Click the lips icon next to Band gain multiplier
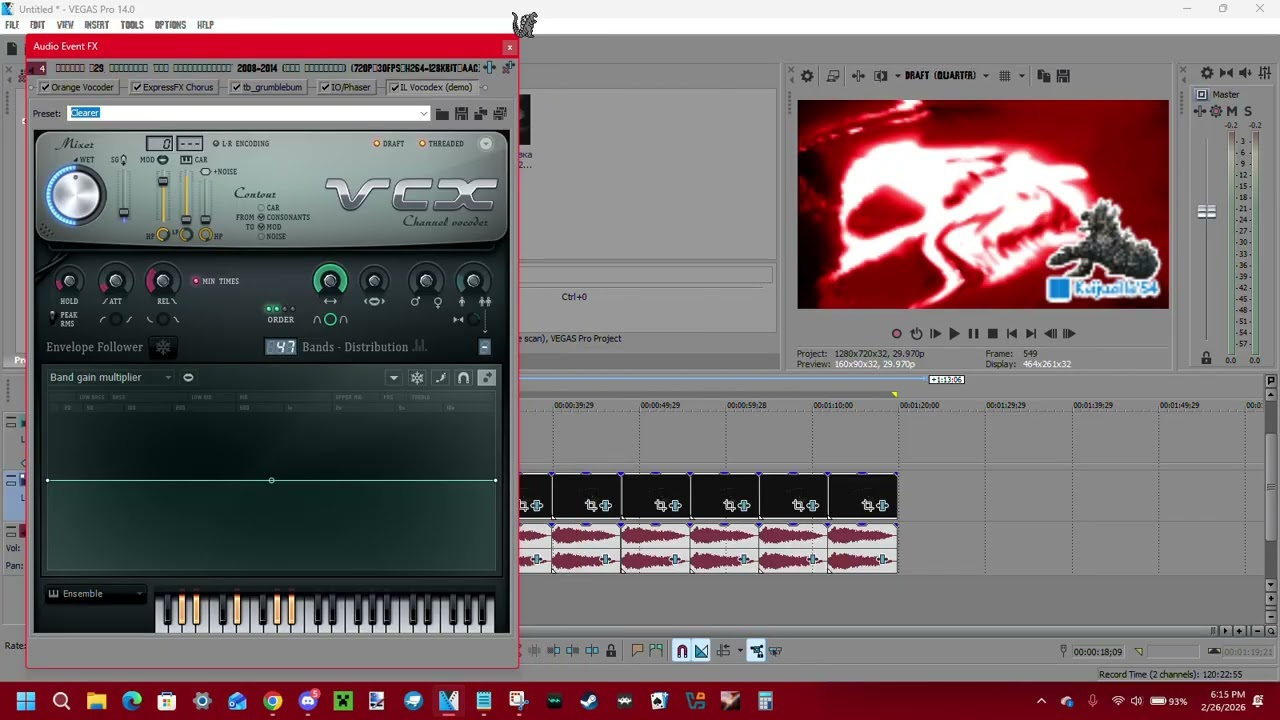The height and width of the screenshot is (720, 1280). 188,377
